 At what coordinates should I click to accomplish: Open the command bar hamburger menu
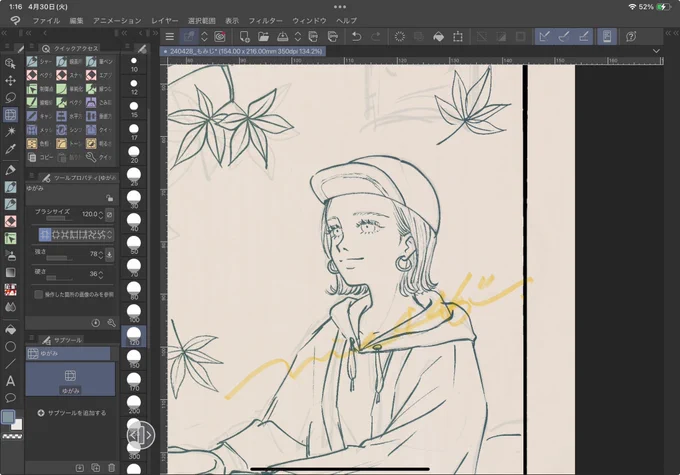[170, 37]
